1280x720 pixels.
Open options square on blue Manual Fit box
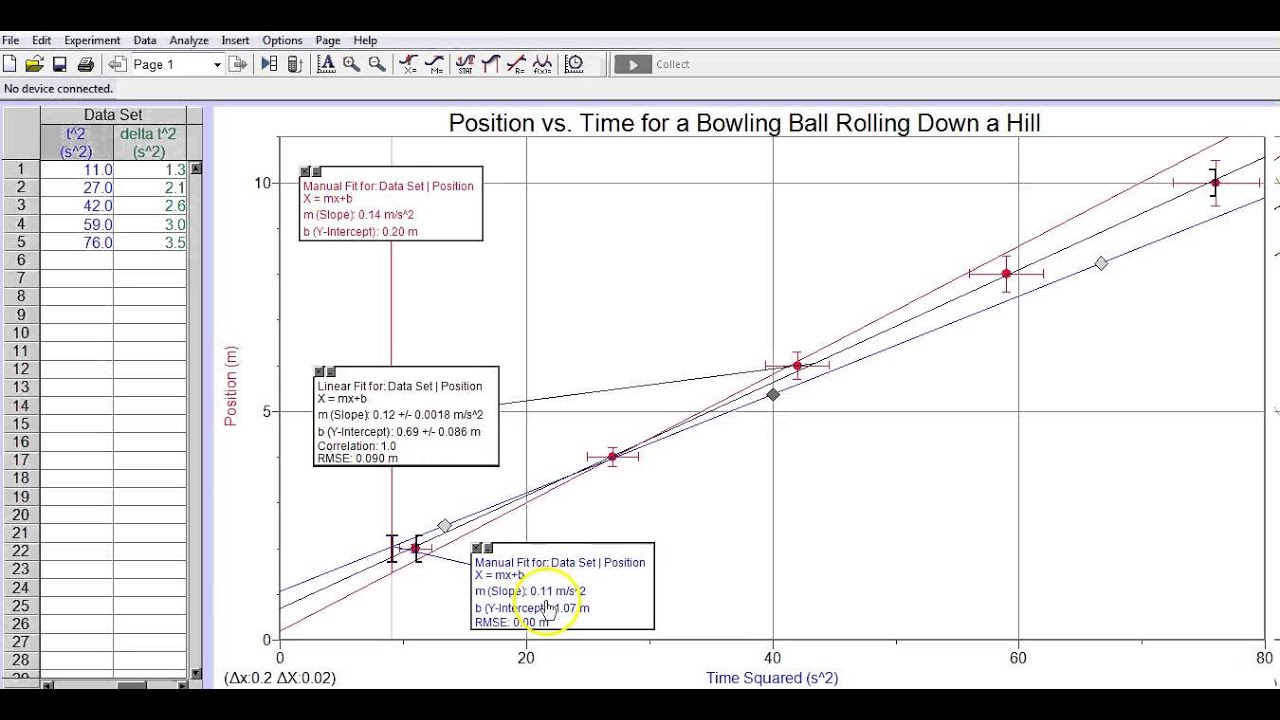click(x=489, y=548)
